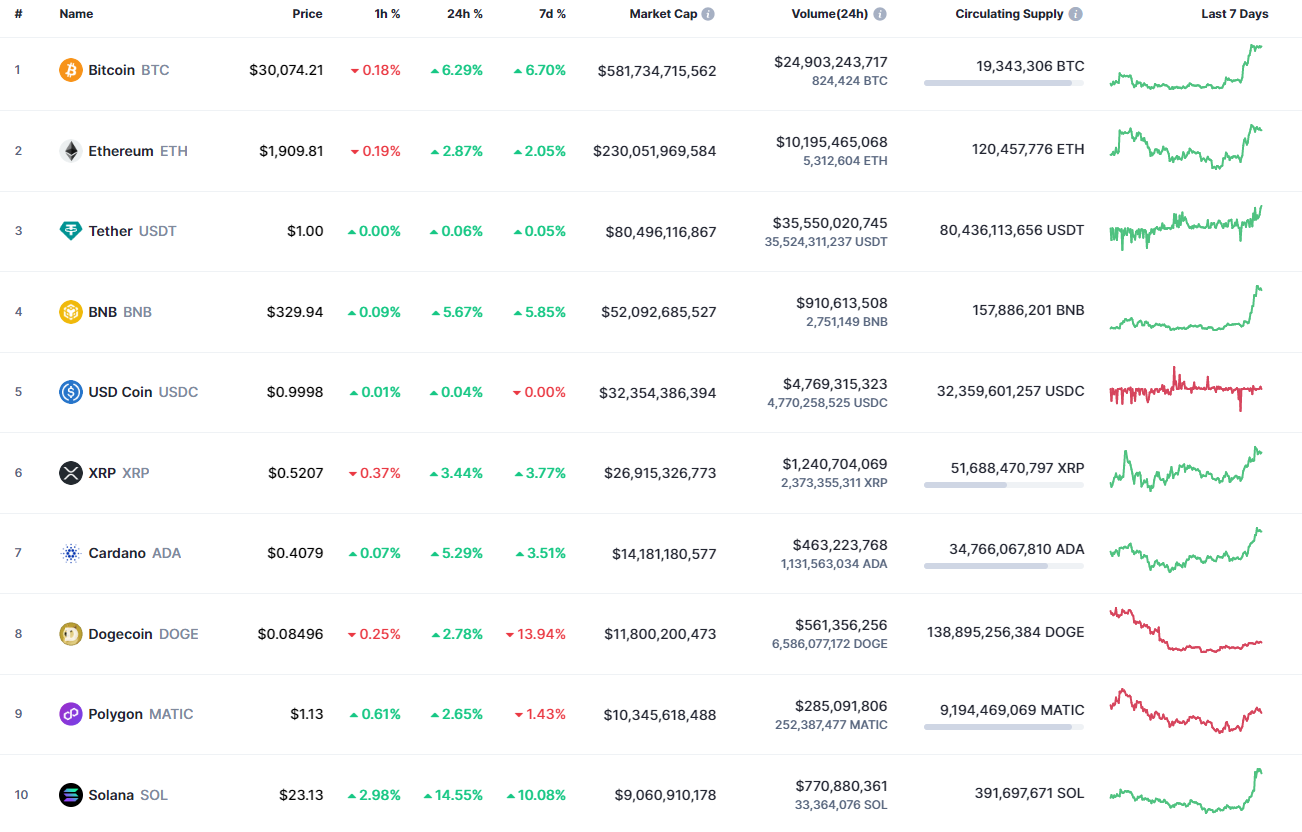Click the Dogecoin logo icon
This screenshot has height=832, width=1302.
point(68,633)
